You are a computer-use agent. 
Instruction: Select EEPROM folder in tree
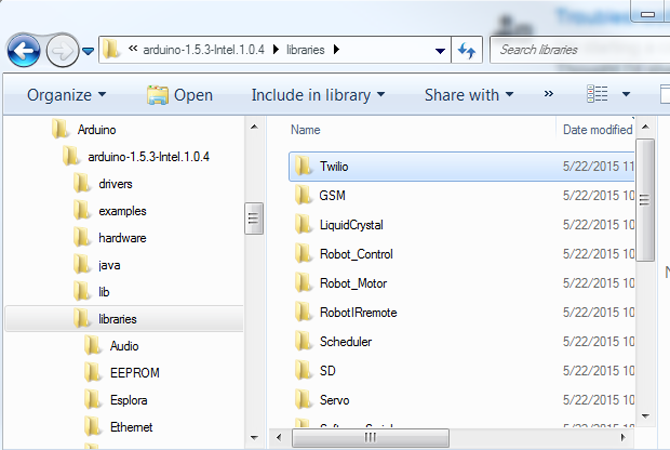coord(135,373)
